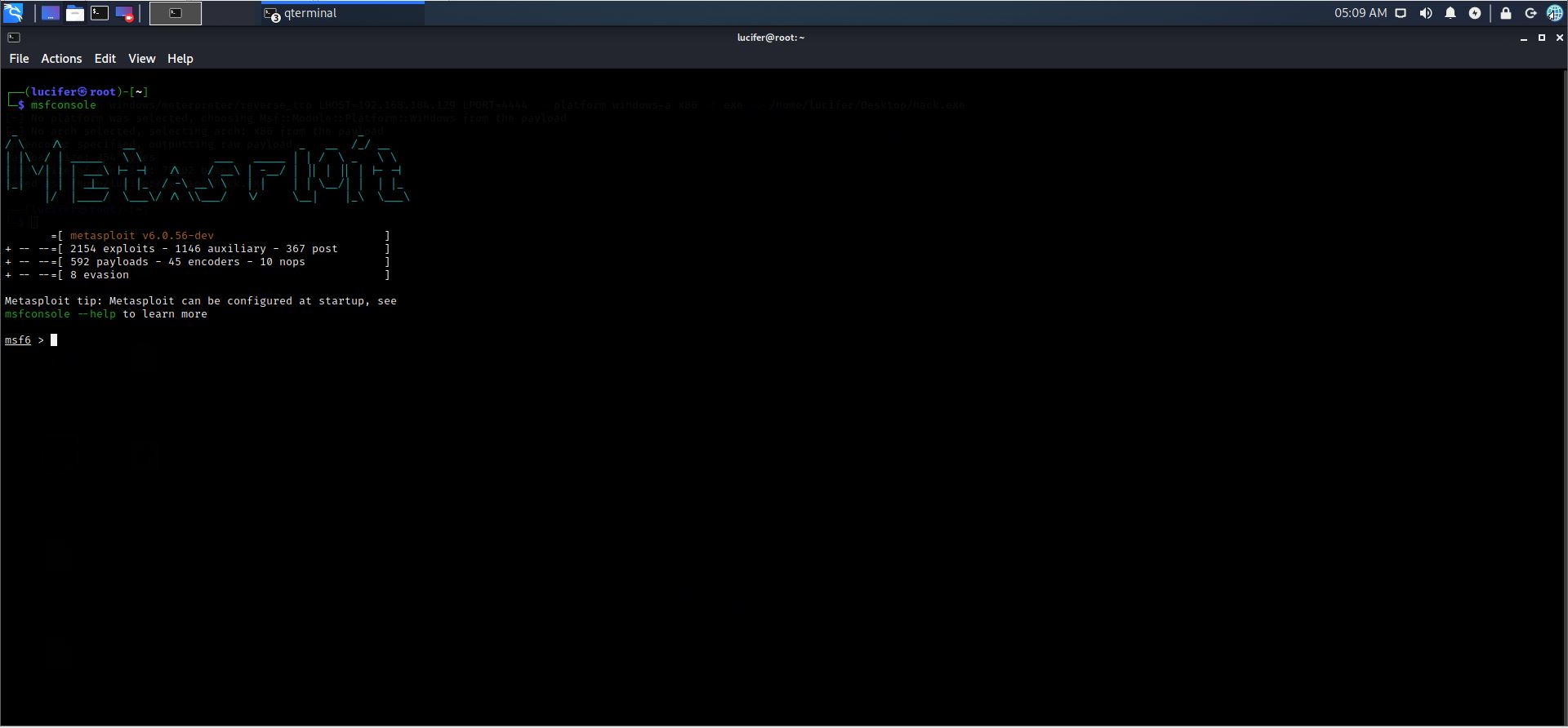Viewport: 1568px width, 728px height.
Task: Click the display network tray icon
Action: [x=1401, y=13]
